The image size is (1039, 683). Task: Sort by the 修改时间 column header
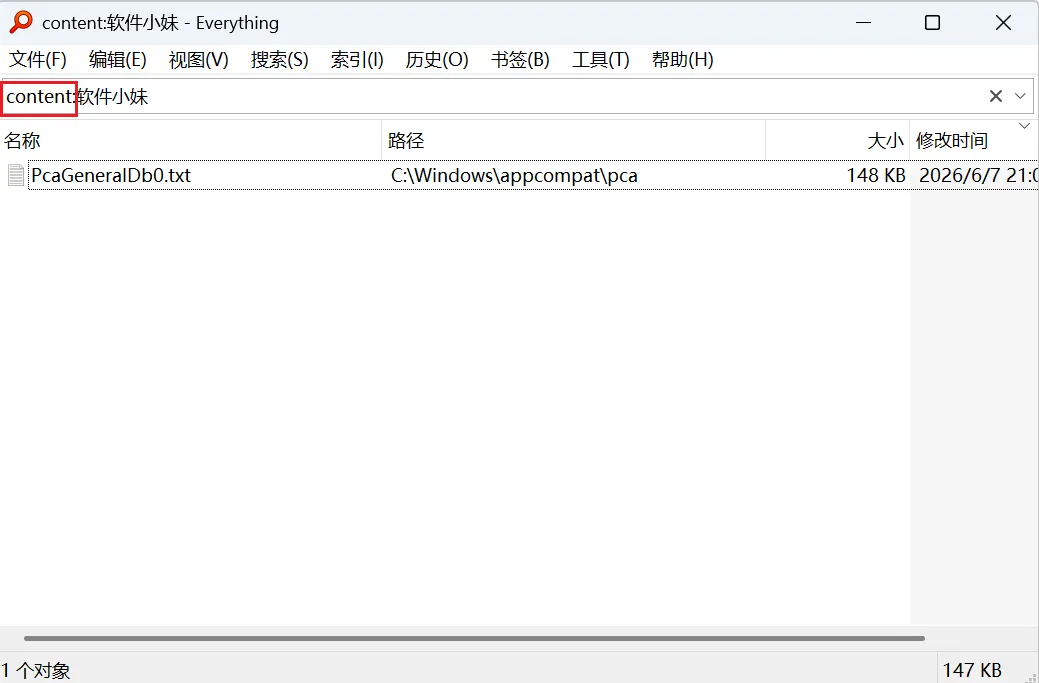click(x=974, y=140)
